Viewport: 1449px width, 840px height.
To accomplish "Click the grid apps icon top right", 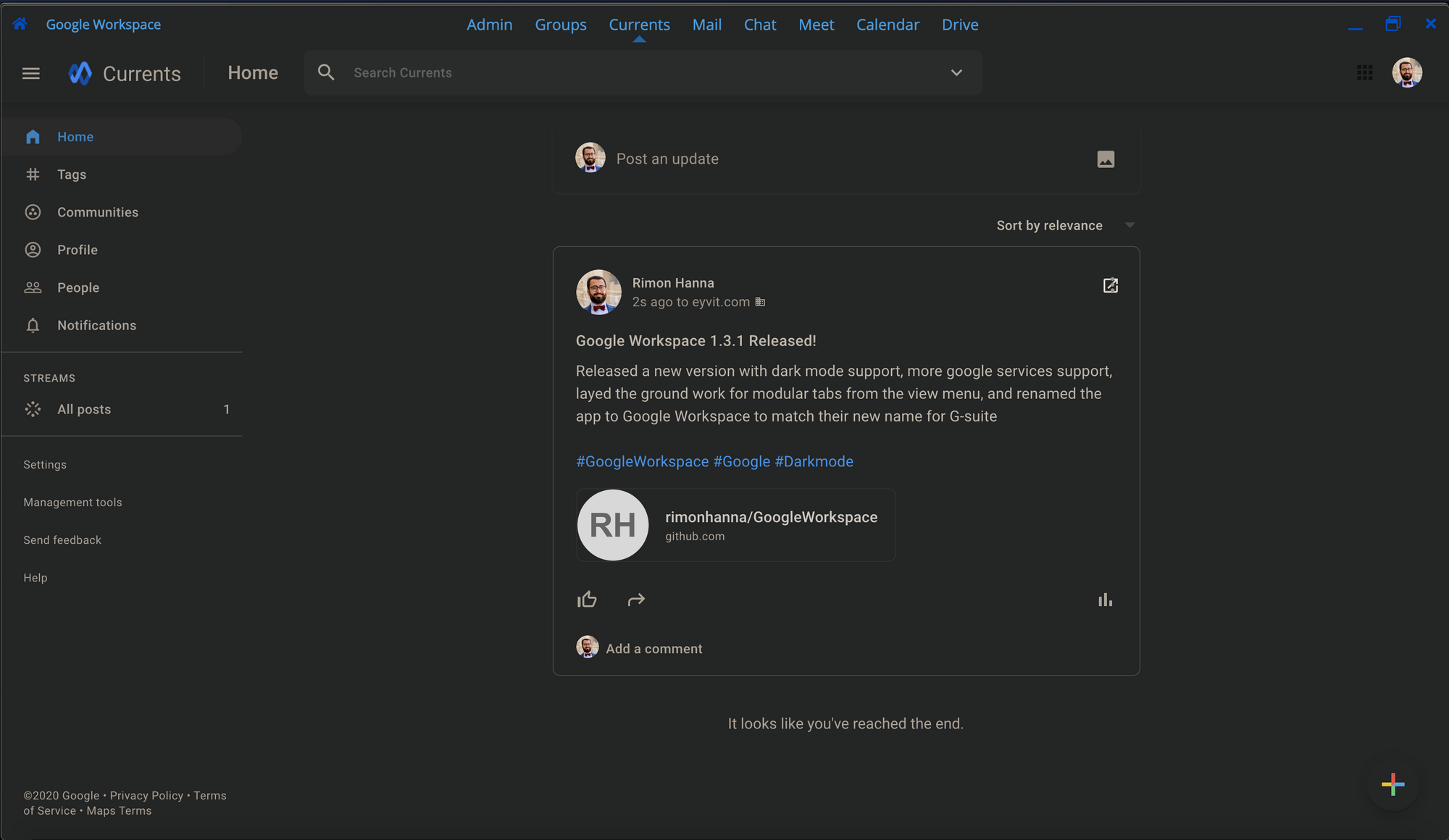I will [1364, 72].
